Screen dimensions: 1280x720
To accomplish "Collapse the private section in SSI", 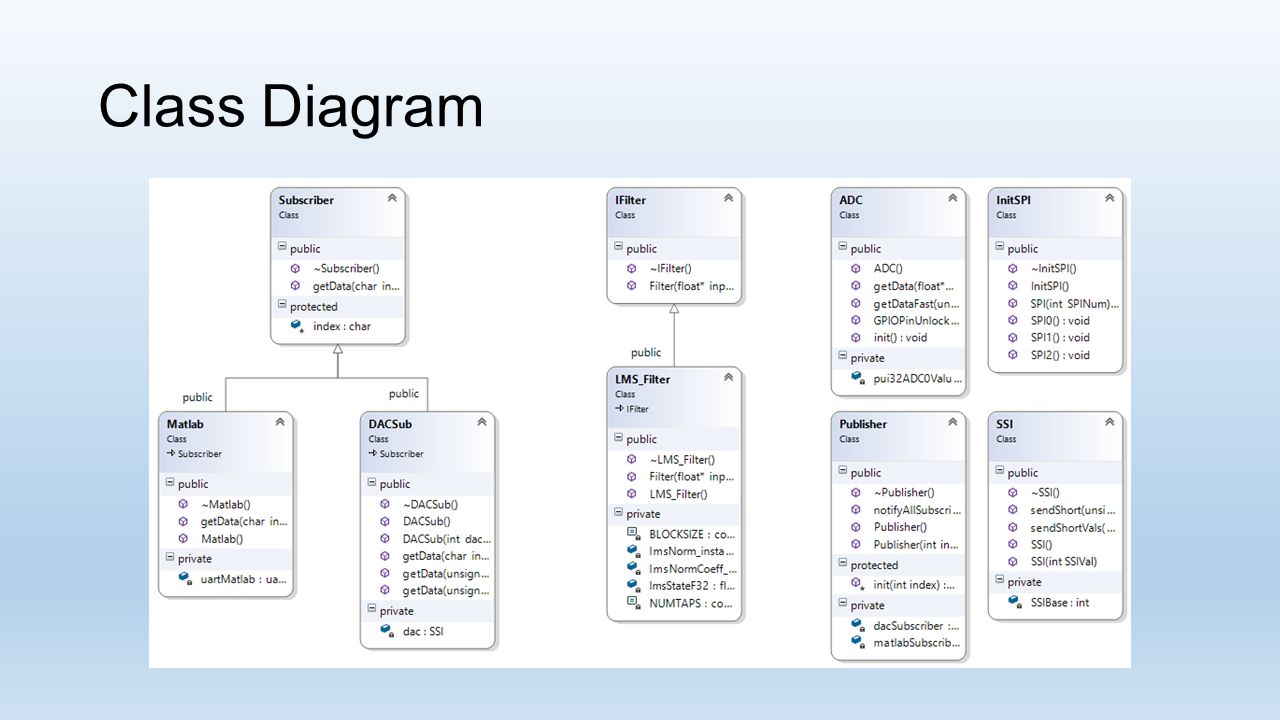I will (999, 581).
